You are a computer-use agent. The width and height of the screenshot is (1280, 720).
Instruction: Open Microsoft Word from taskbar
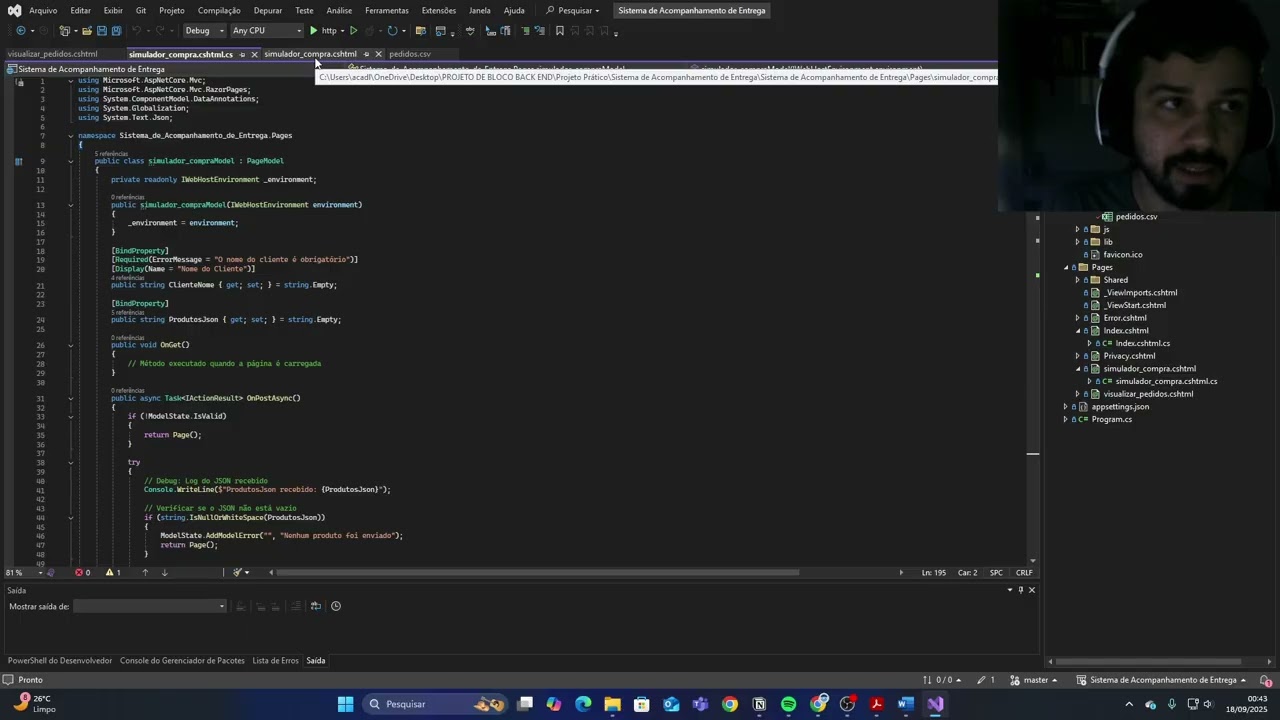pos(905,704)
